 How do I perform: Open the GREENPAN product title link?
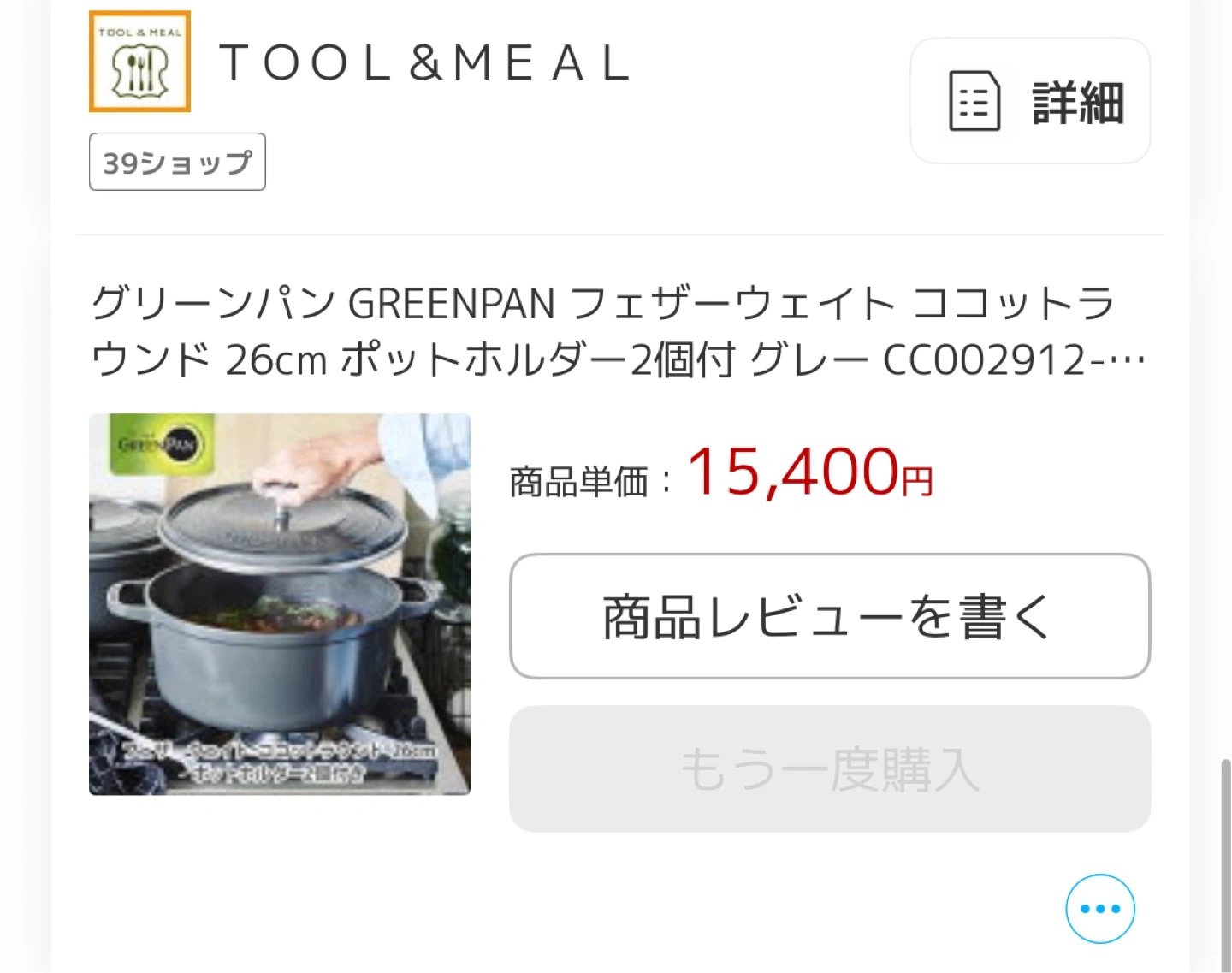(618, 331)
